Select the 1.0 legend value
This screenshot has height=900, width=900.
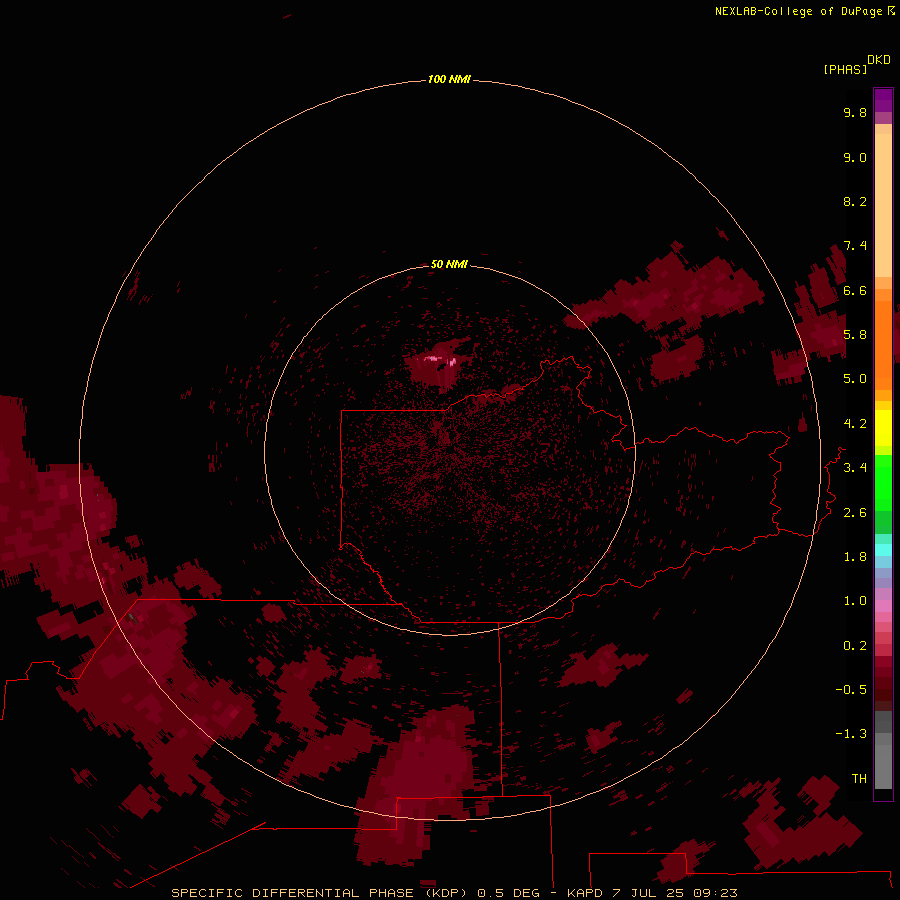[855, 601]
